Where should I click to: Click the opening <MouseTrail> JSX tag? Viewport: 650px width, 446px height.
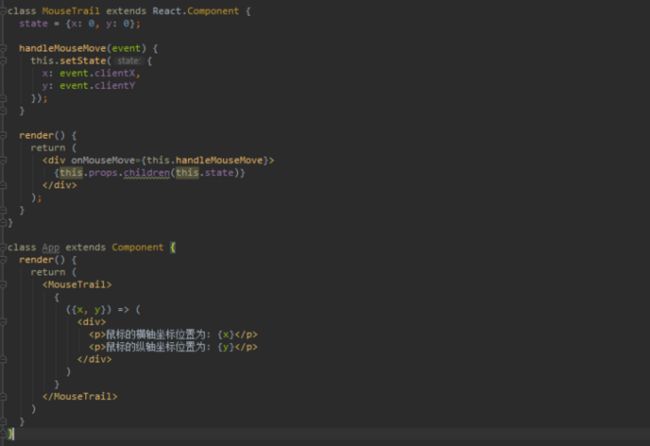[77, 284]
